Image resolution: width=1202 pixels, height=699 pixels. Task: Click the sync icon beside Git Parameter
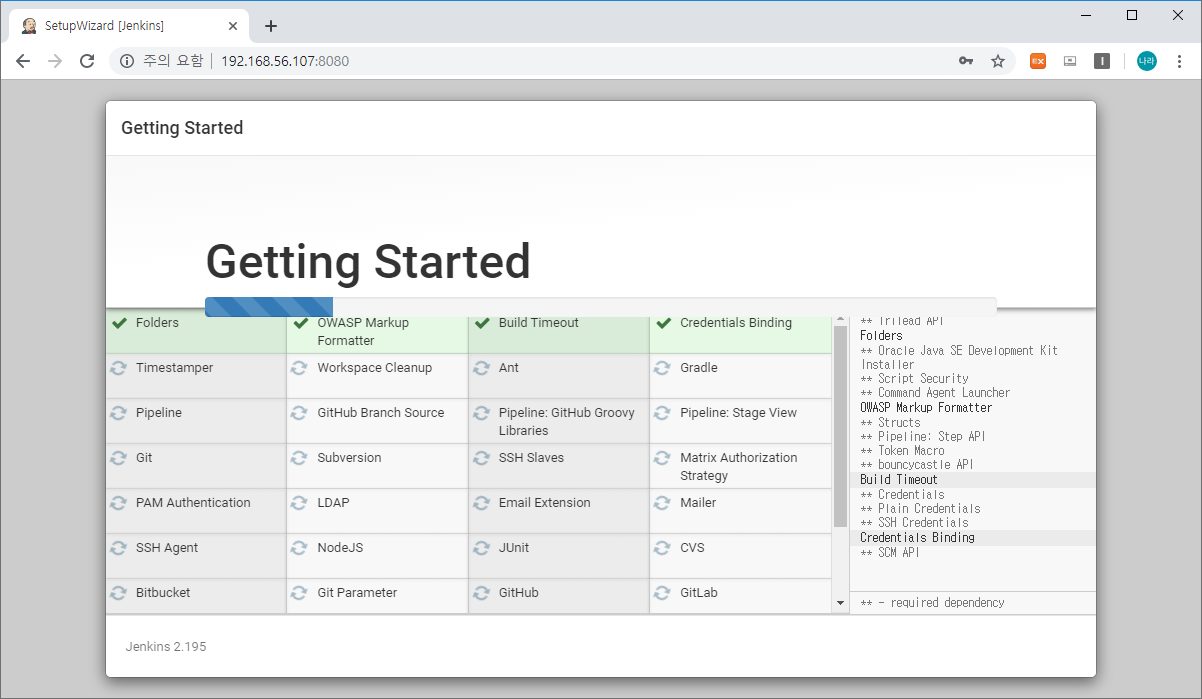(x=300, y=593)
